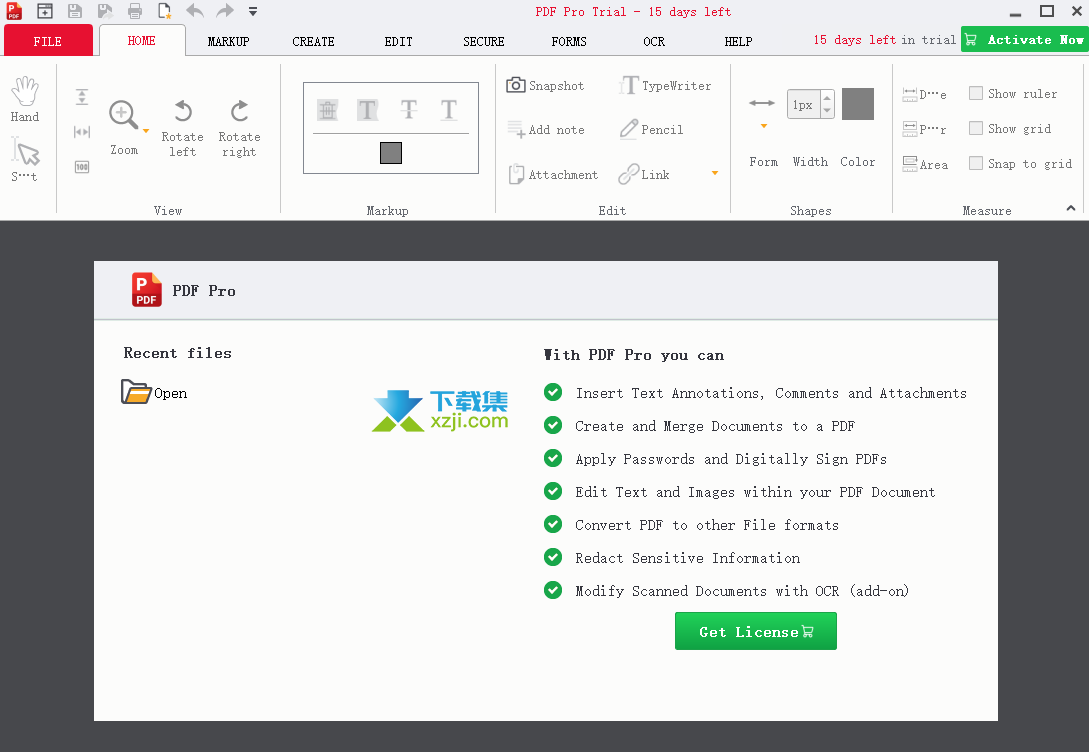This screenshot has width=1089, height=752.
Task: Click the Redo arrow
Action: [225, 11]
